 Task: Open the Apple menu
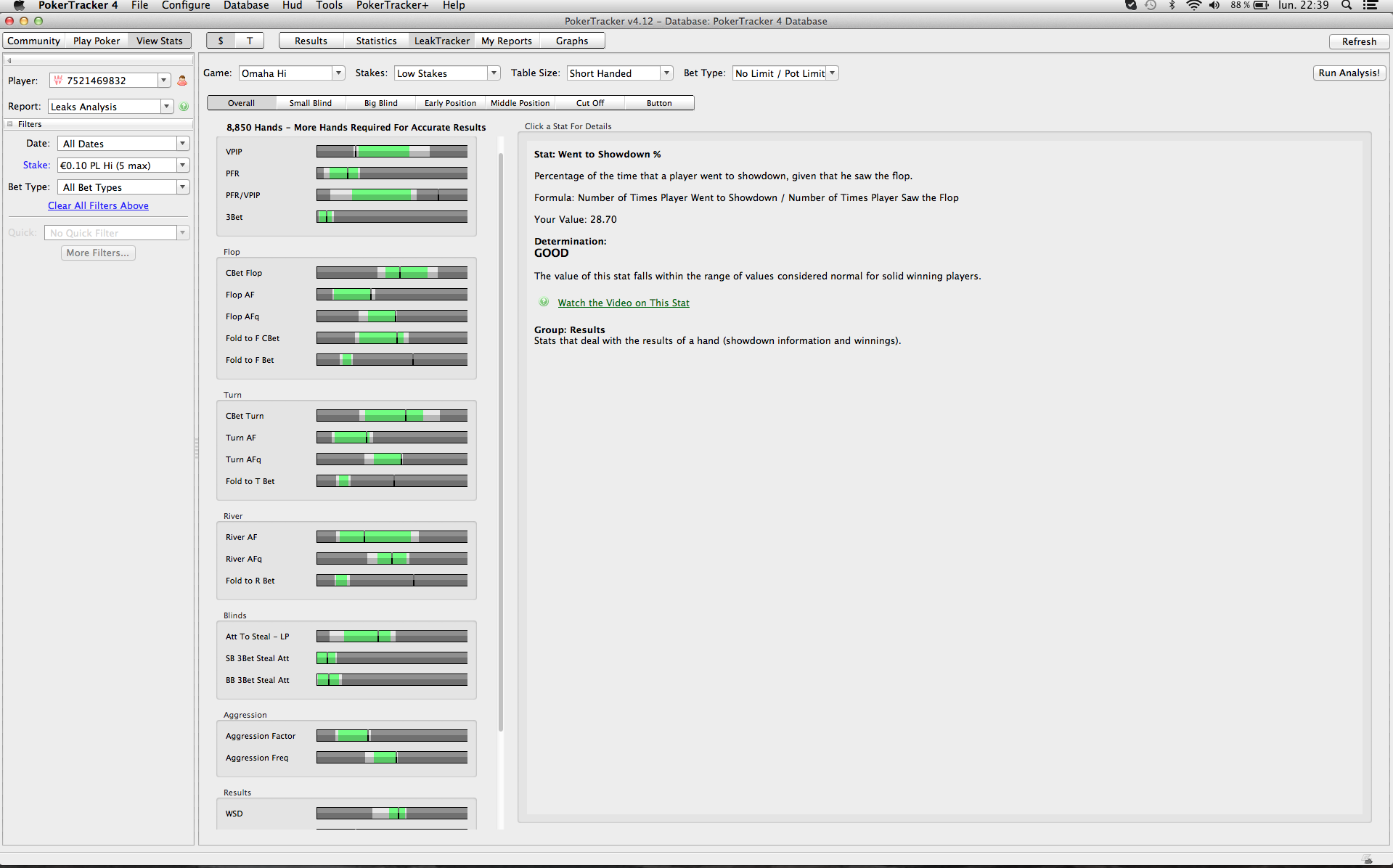pyautogui.click(x=19, y=5)
